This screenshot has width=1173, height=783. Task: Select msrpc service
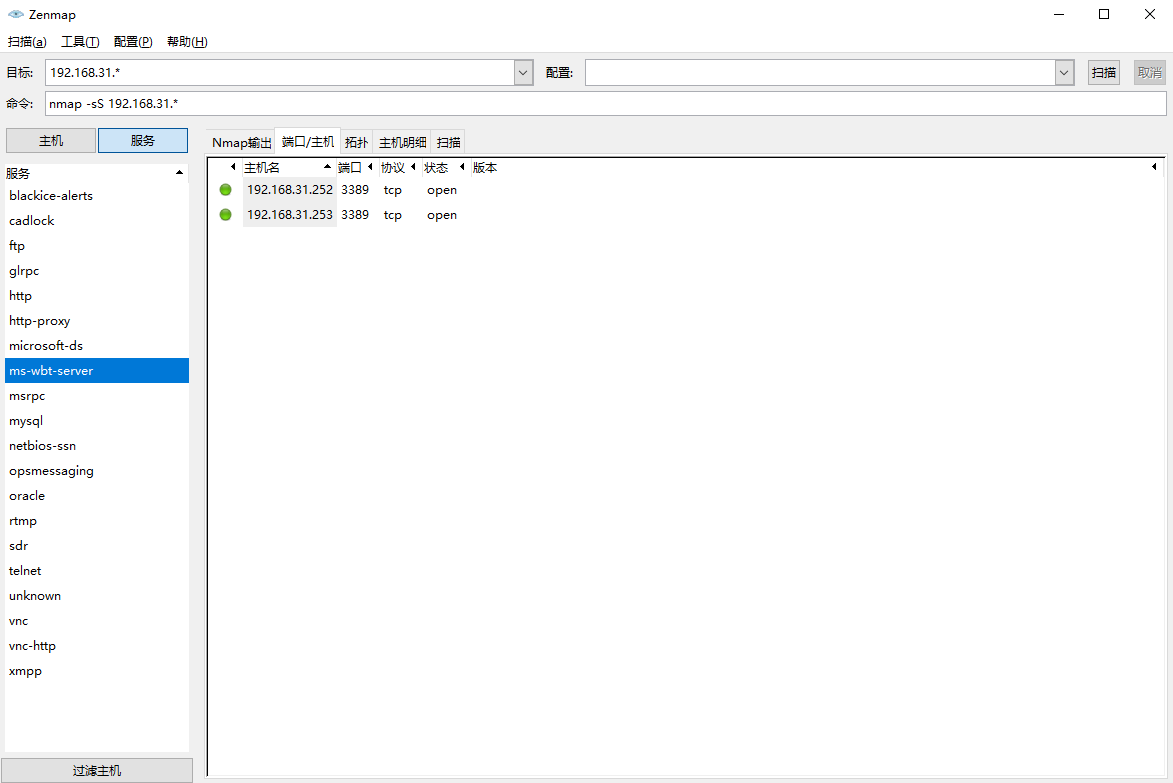coord(97,396)
